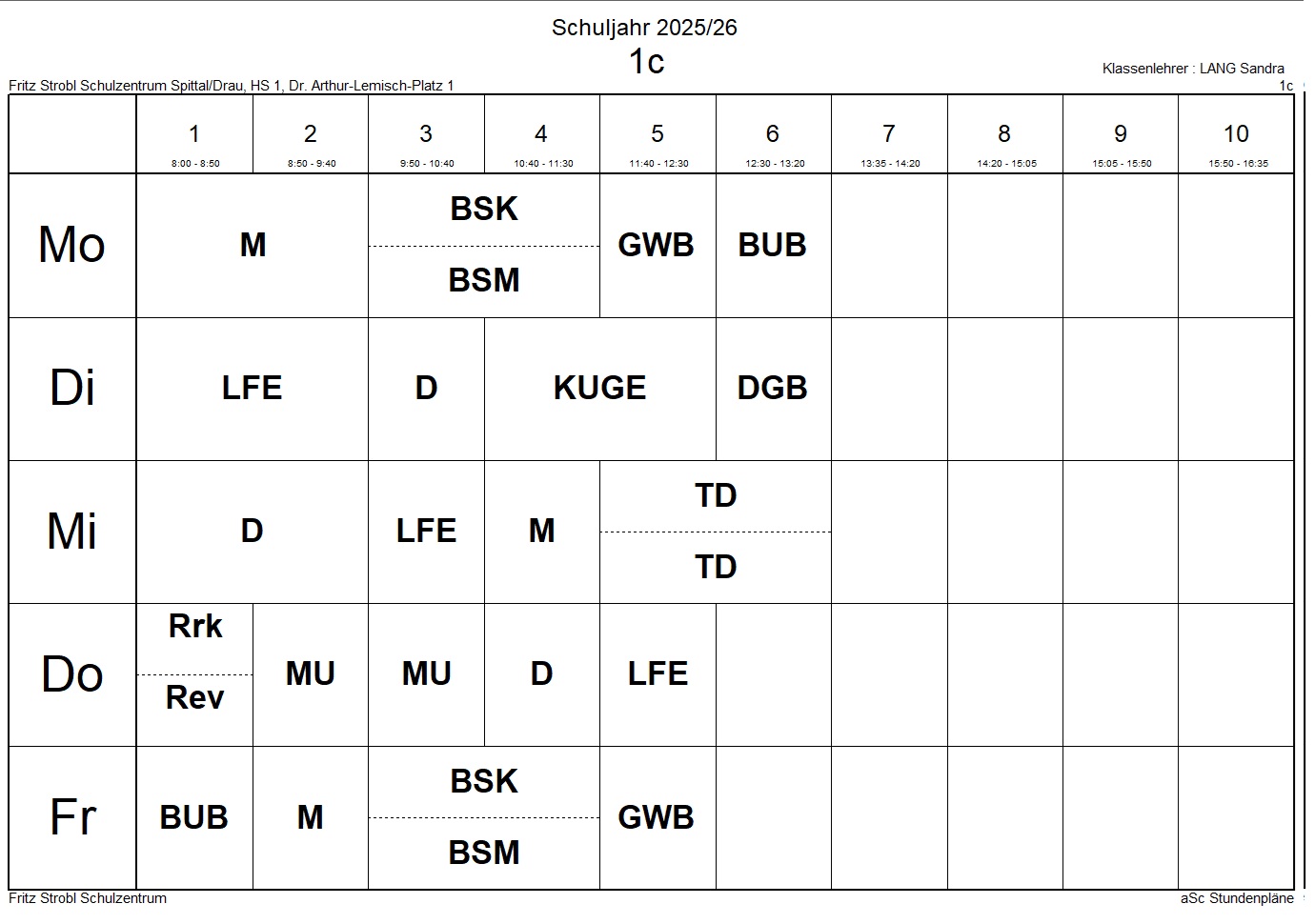Select the Rev lesson on Thursday
This screenshot has height=924, width=1315.
pyautogui.click(x=195, y=698)
